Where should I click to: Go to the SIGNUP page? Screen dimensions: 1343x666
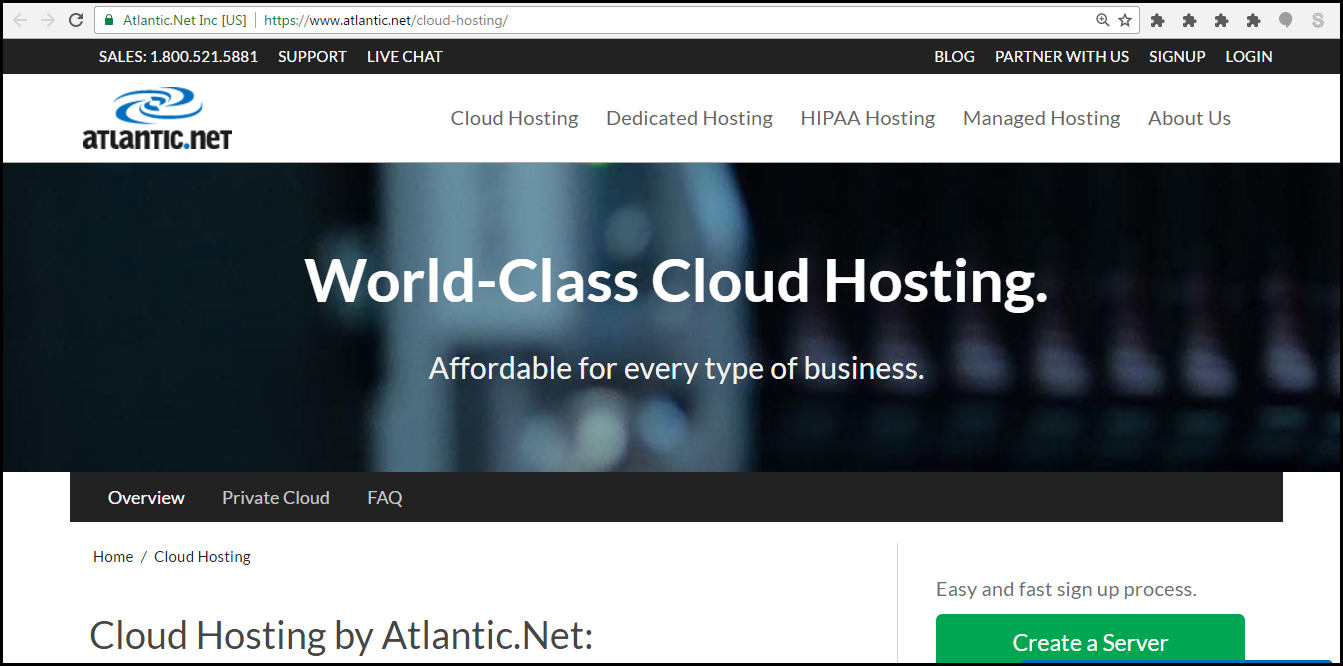tap(1177, 56)
